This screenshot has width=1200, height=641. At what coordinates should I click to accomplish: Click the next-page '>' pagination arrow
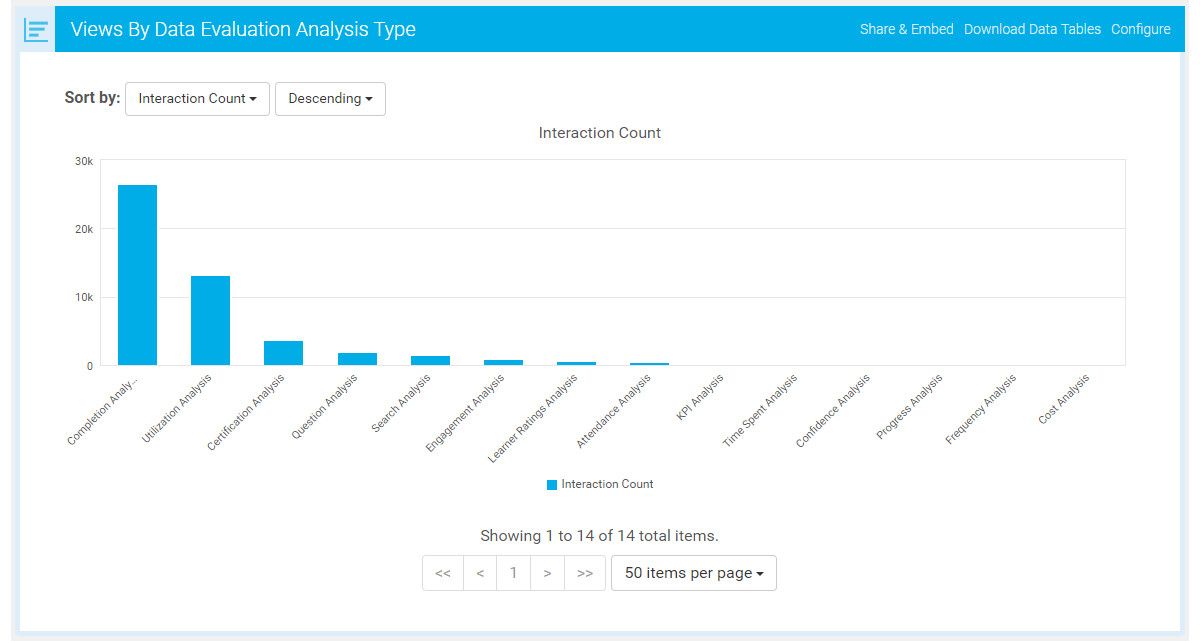(x=548, y=572)
